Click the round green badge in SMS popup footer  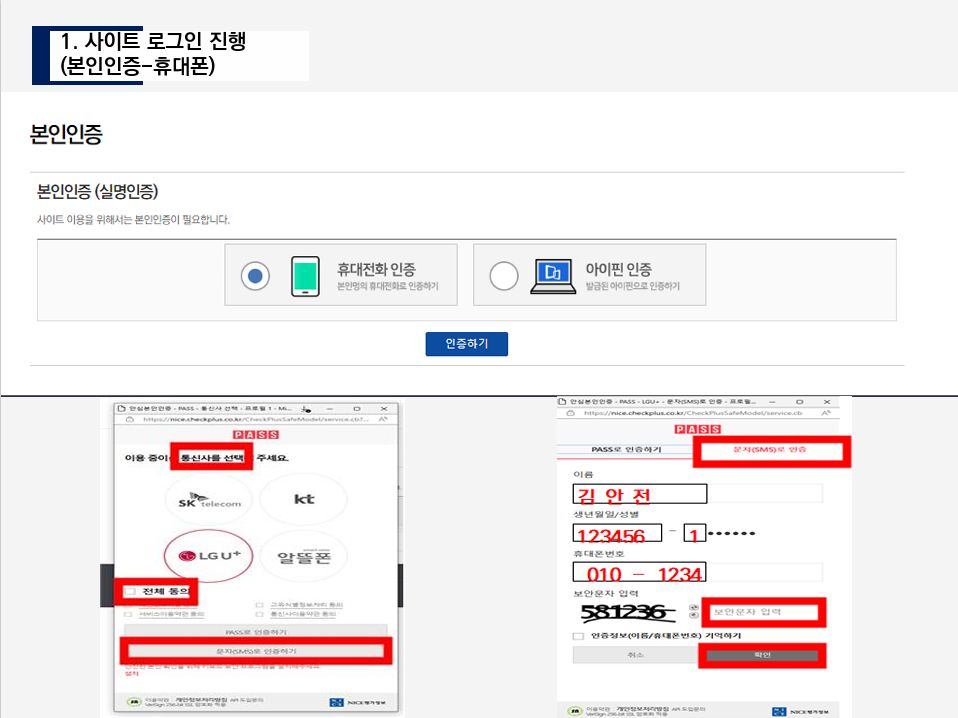pyautogui.click(x=575, y=711)
